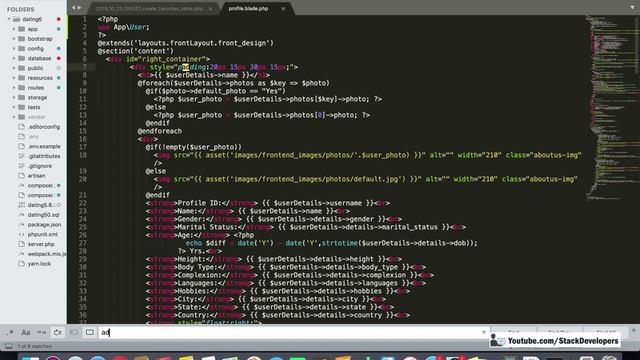The image size is (640, 360).
Task: Click the vendor folder icon
Action: click(22, 117)
